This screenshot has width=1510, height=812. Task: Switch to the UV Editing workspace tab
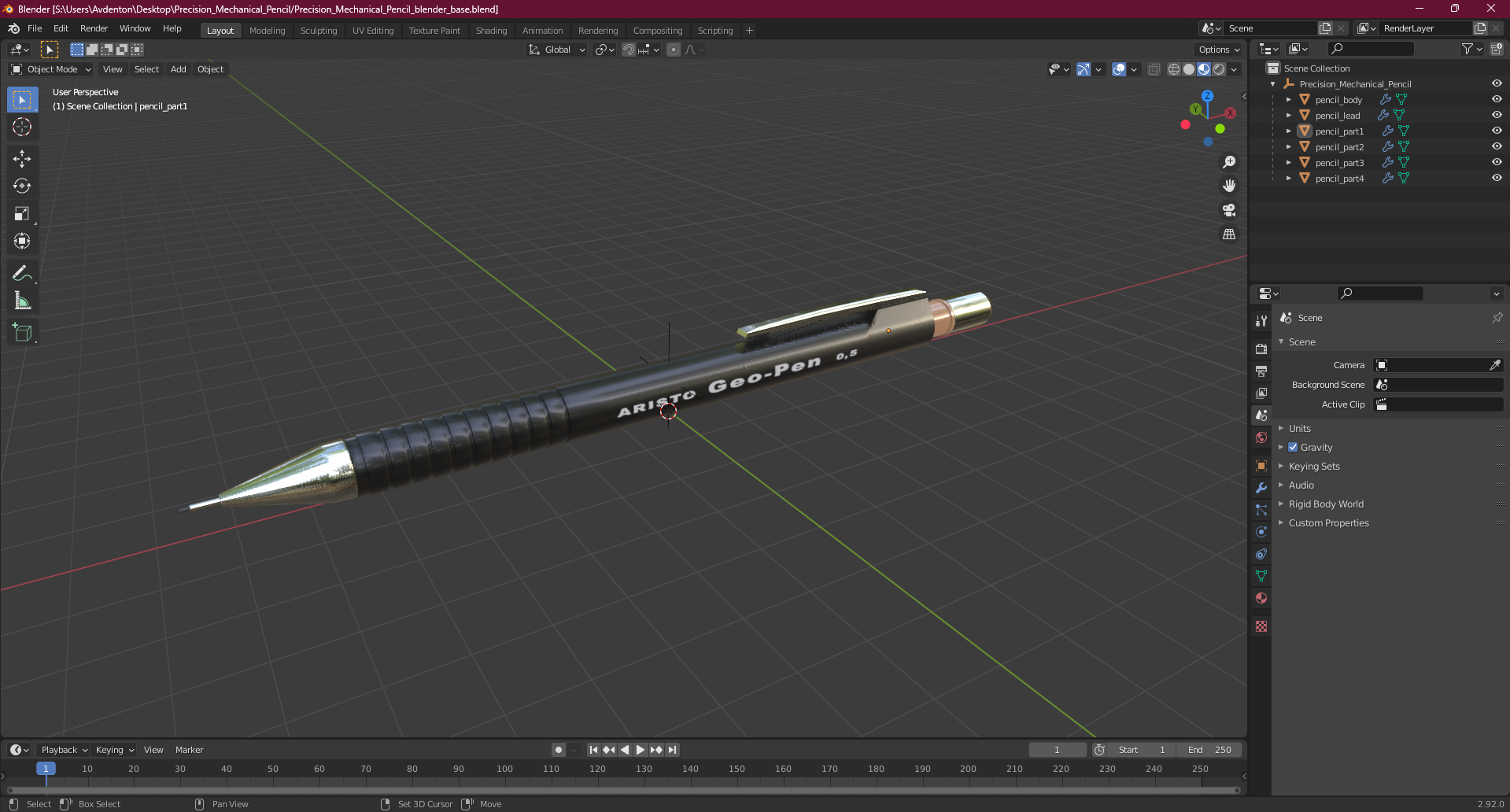[x=373, y=31]
